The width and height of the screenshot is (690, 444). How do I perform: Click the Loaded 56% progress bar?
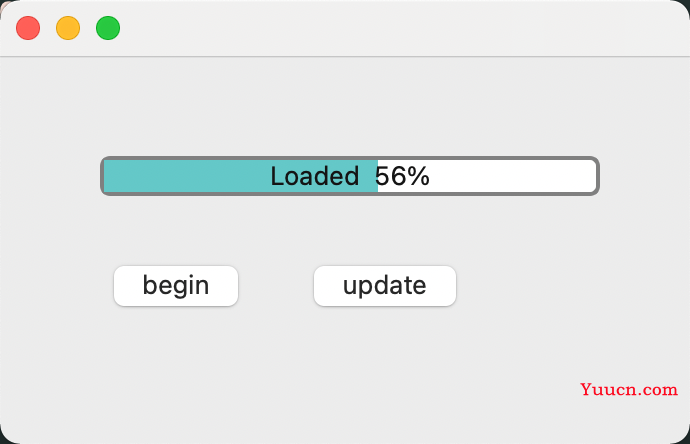pyautogui.click(x=350, y=176)
